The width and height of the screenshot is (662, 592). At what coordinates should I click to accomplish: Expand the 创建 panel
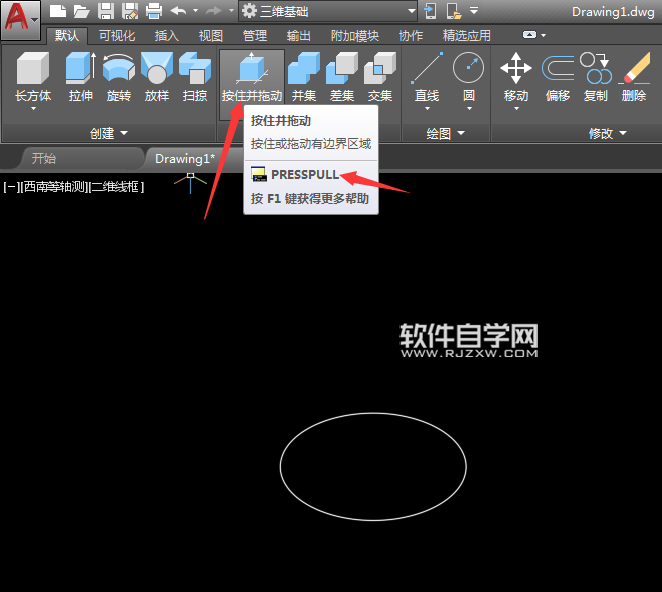point(109,133)
